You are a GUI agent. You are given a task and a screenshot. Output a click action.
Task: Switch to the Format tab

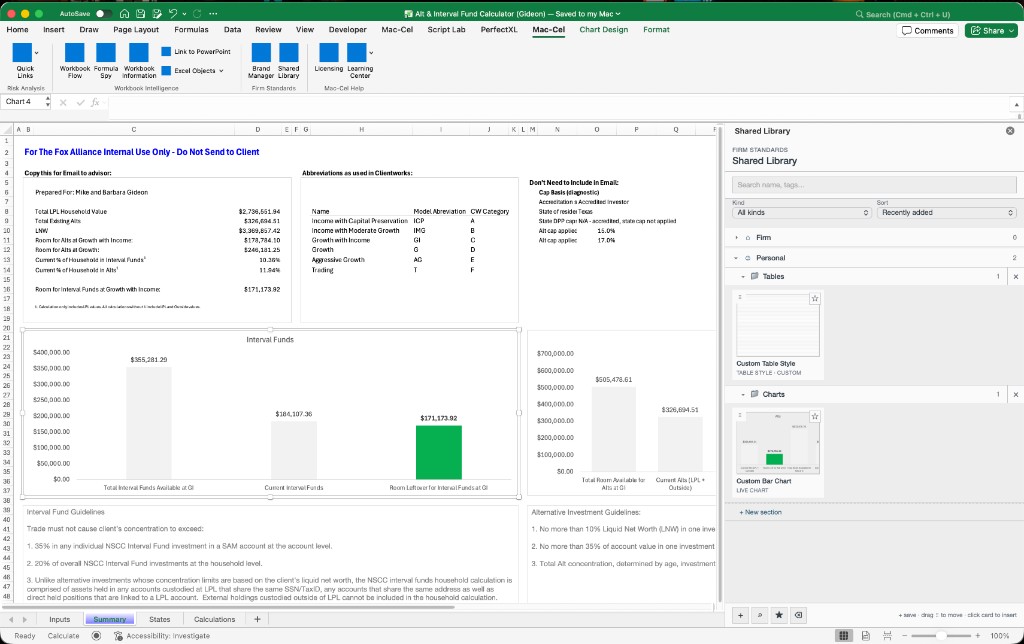[x=656, y=29]
